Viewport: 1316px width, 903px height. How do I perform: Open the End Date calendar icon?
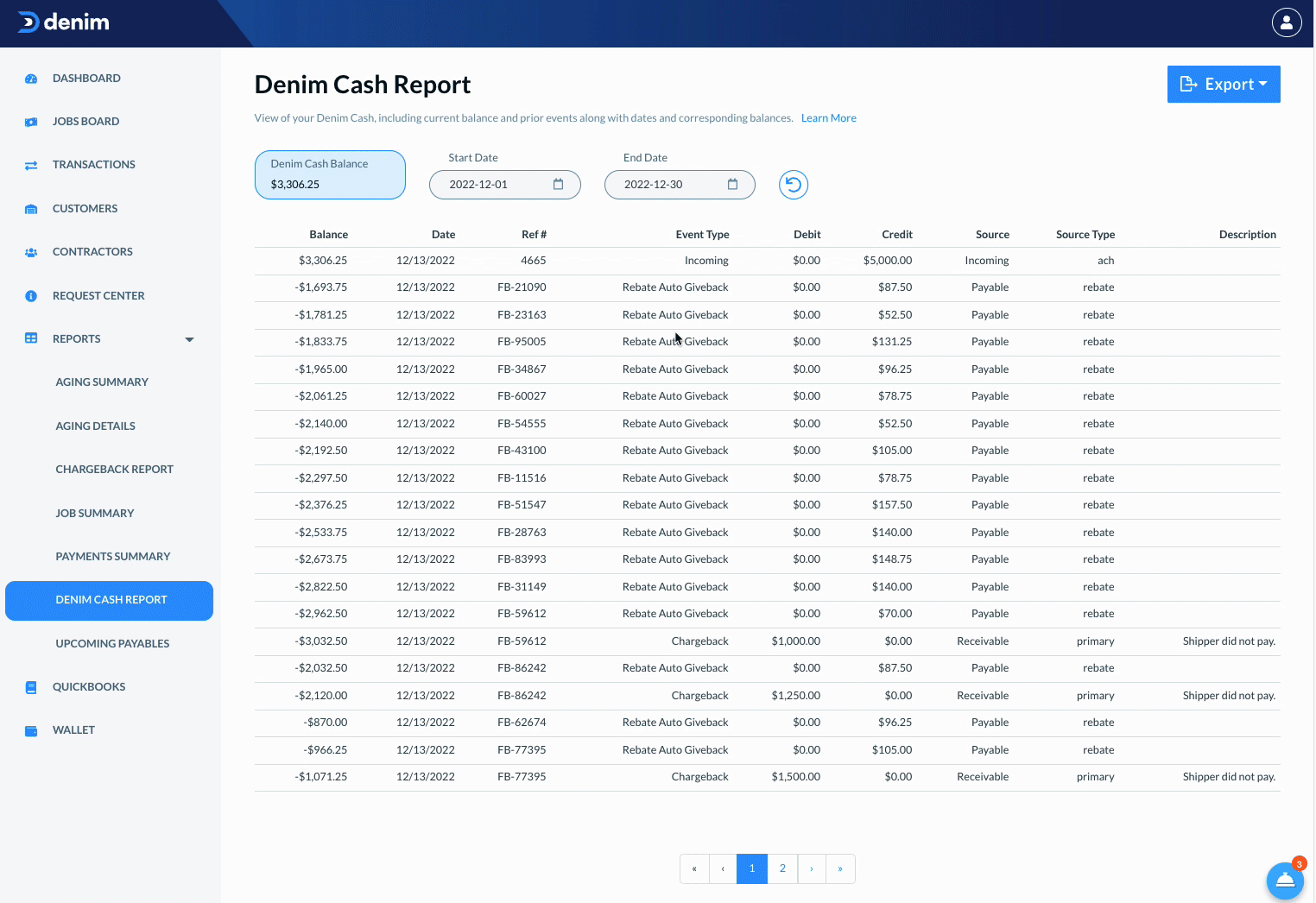[x=732, y=184]
